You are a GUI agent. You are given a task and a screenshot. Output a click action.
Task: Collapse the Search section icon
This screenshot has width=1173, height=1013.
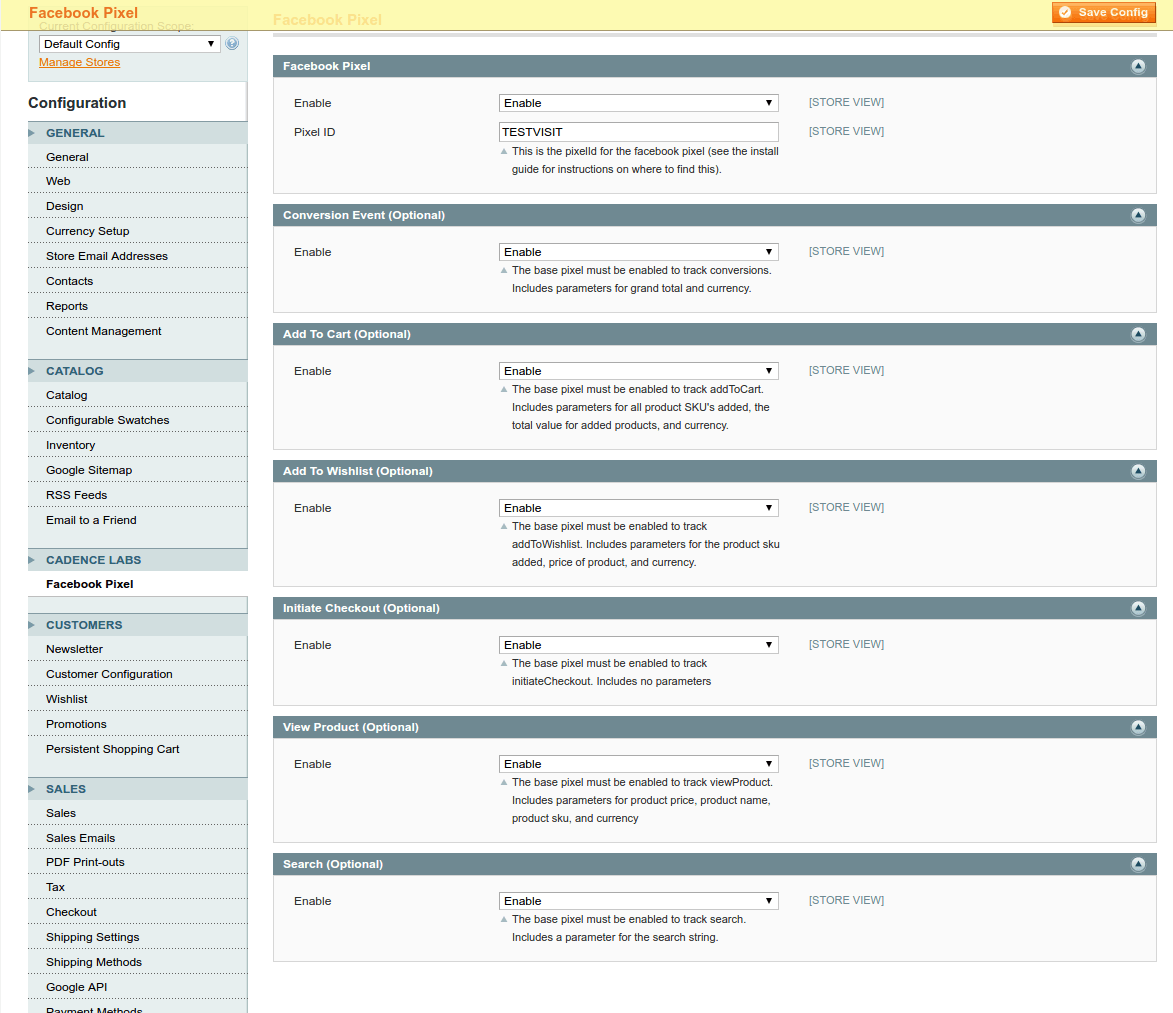click(x=1138, y=864)
